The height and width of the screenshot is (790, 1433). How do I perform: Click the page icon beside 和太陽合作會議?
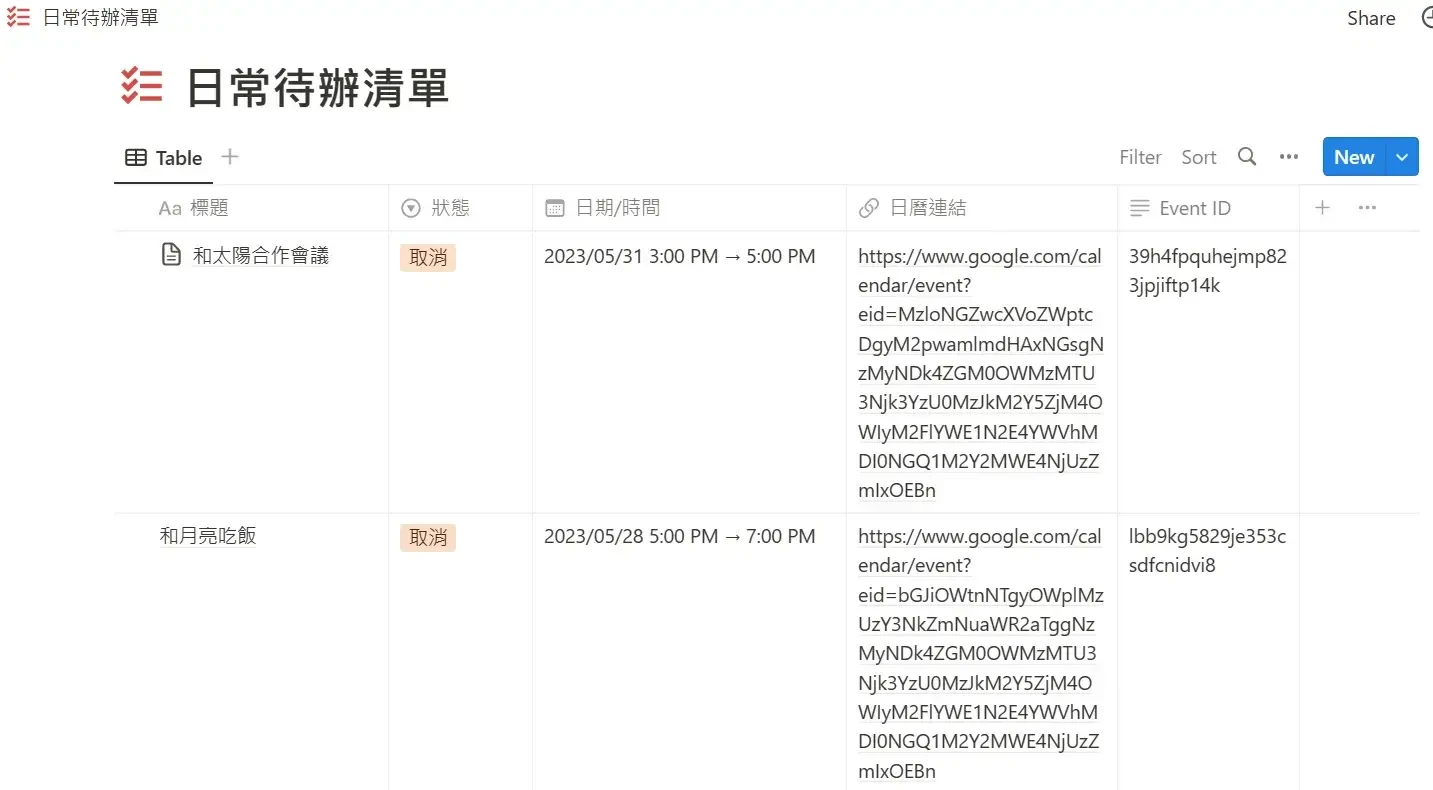click(x=171, y=255)
